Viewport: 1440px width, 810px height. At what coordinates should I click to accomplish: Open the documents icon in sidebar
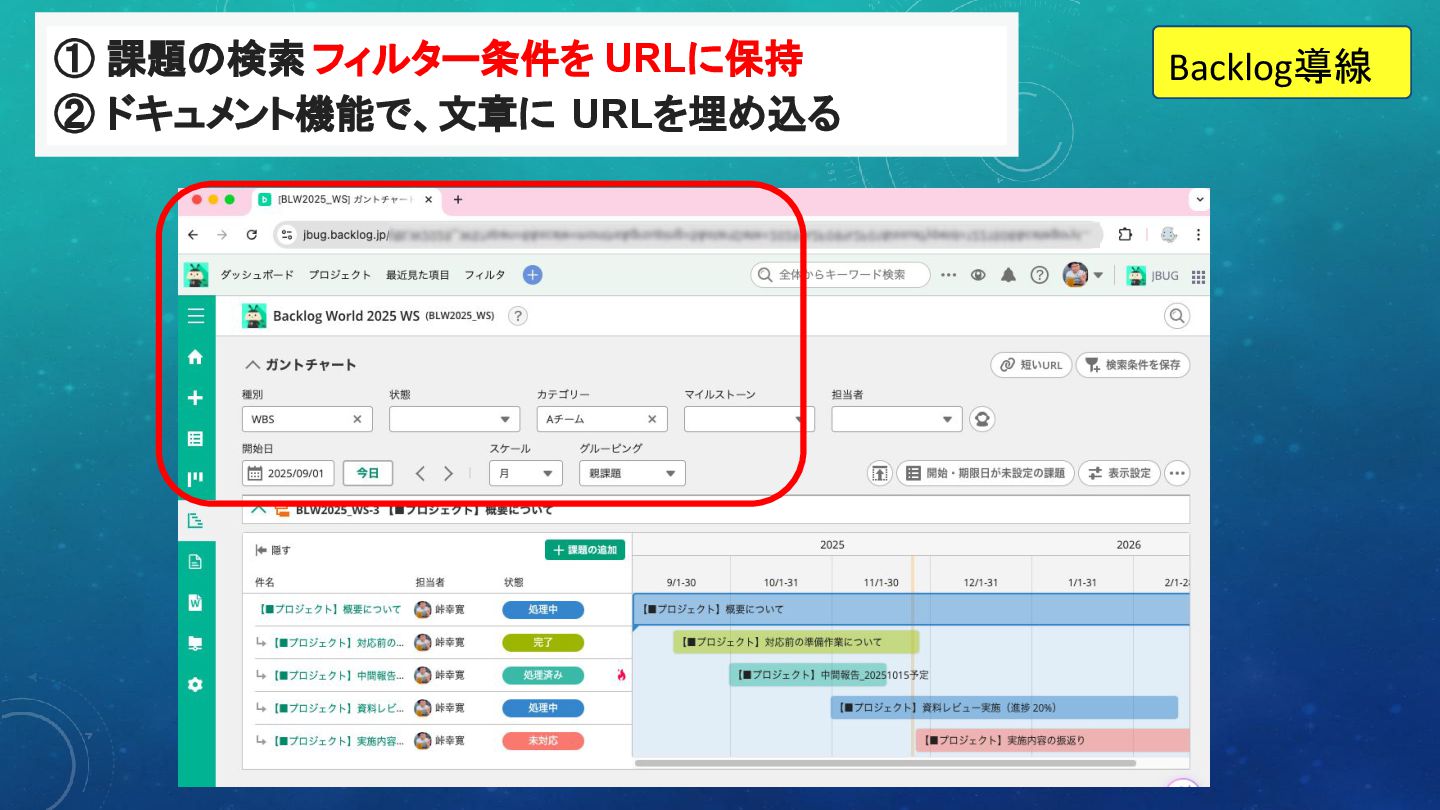click(196, 561)
